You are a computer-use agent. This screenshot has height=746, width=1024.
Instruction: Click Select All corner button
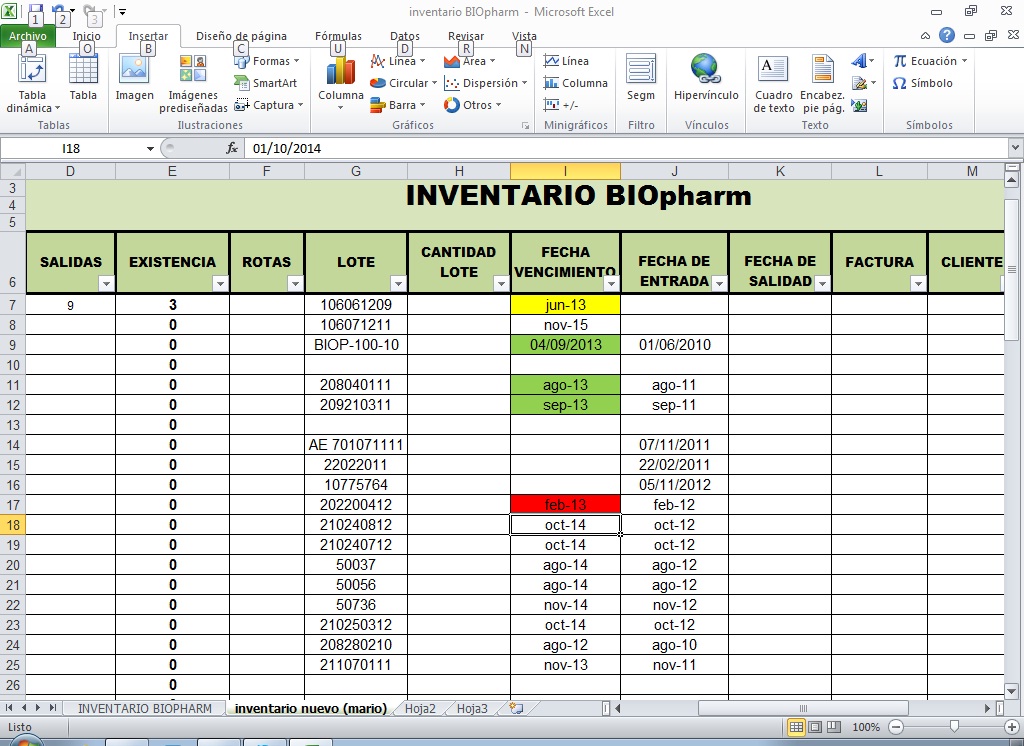coord(12,171)
